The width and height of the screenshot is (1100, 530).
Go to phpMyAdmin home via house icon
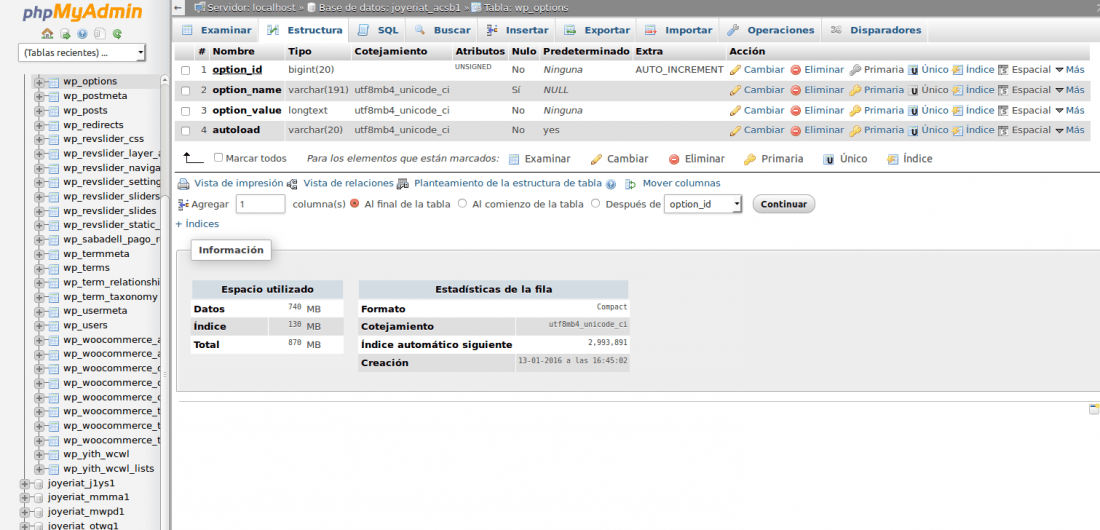pos(47,34)
